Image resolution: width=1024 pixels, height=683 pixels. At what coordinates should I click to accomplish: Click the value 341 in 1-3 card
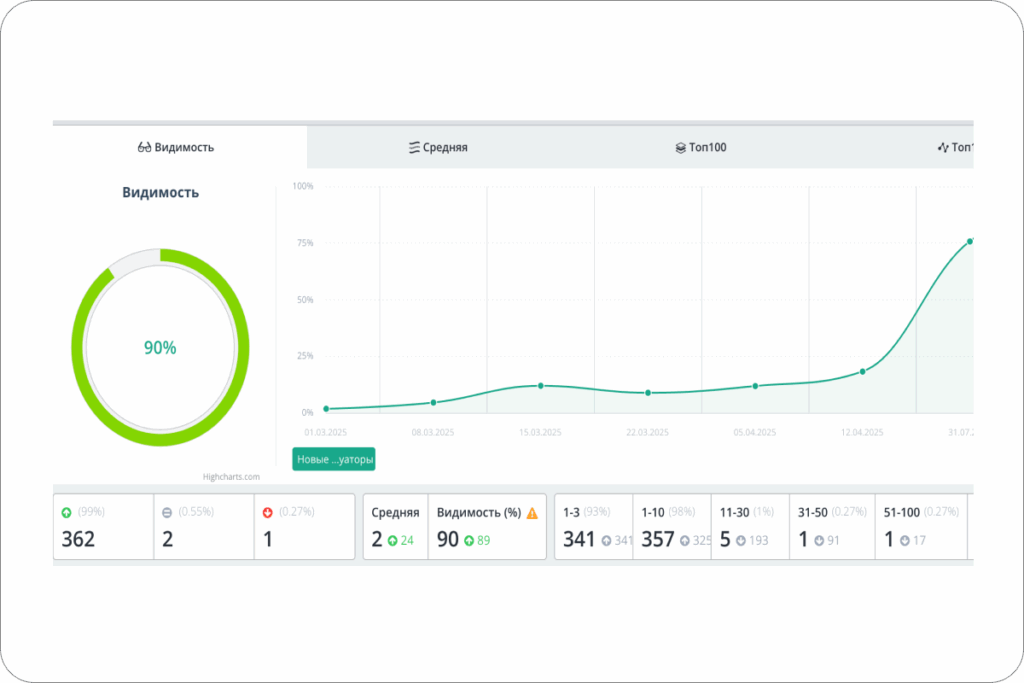(x=579, y=539)
